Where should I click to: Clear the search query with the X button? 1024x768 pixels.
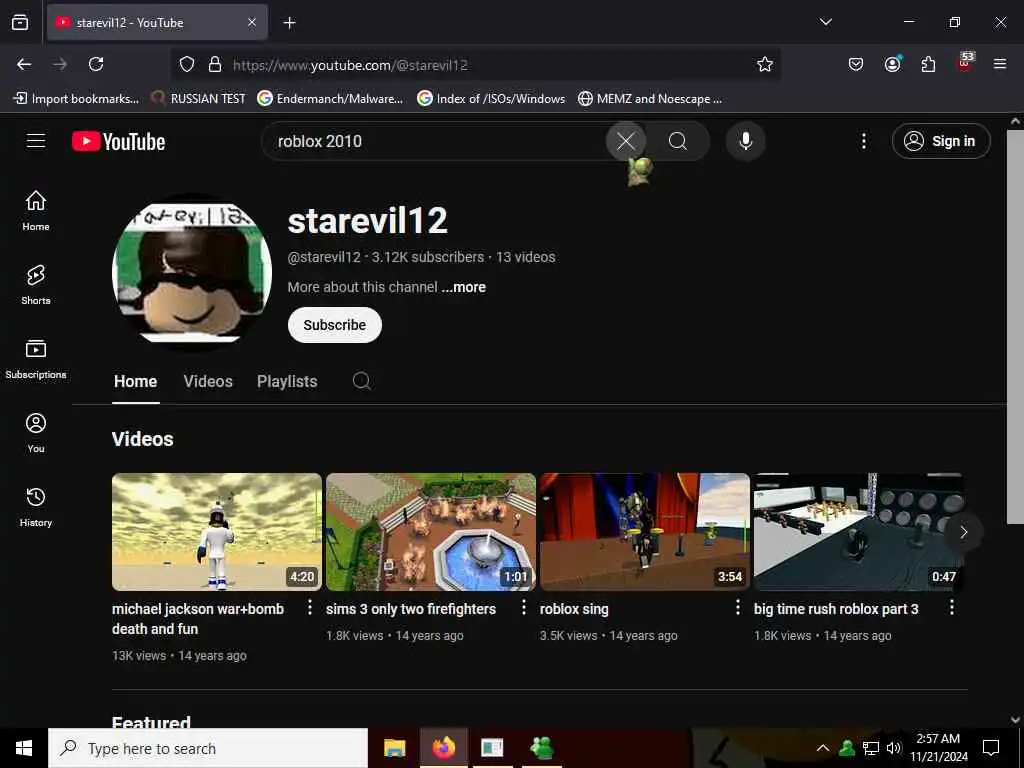[x=626, y=141]
